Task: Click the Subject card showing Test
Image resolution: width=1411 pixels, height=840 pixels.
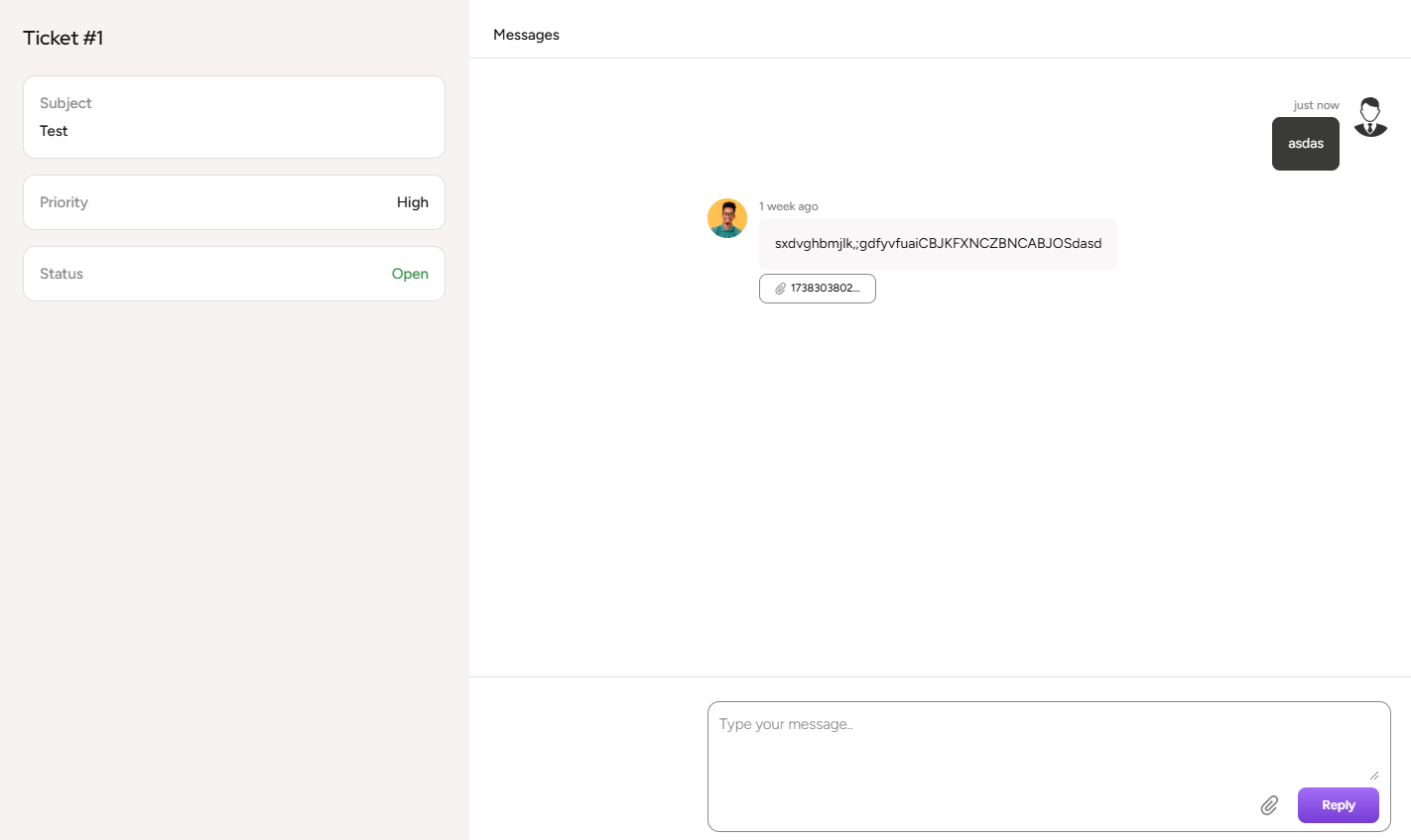Action: (x=234, y=117)
